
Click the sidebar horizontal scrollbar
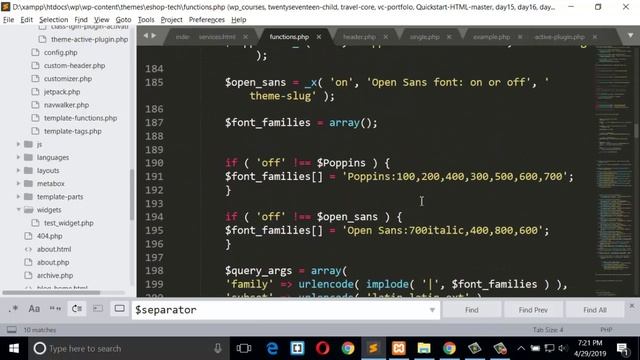point(51,292)
